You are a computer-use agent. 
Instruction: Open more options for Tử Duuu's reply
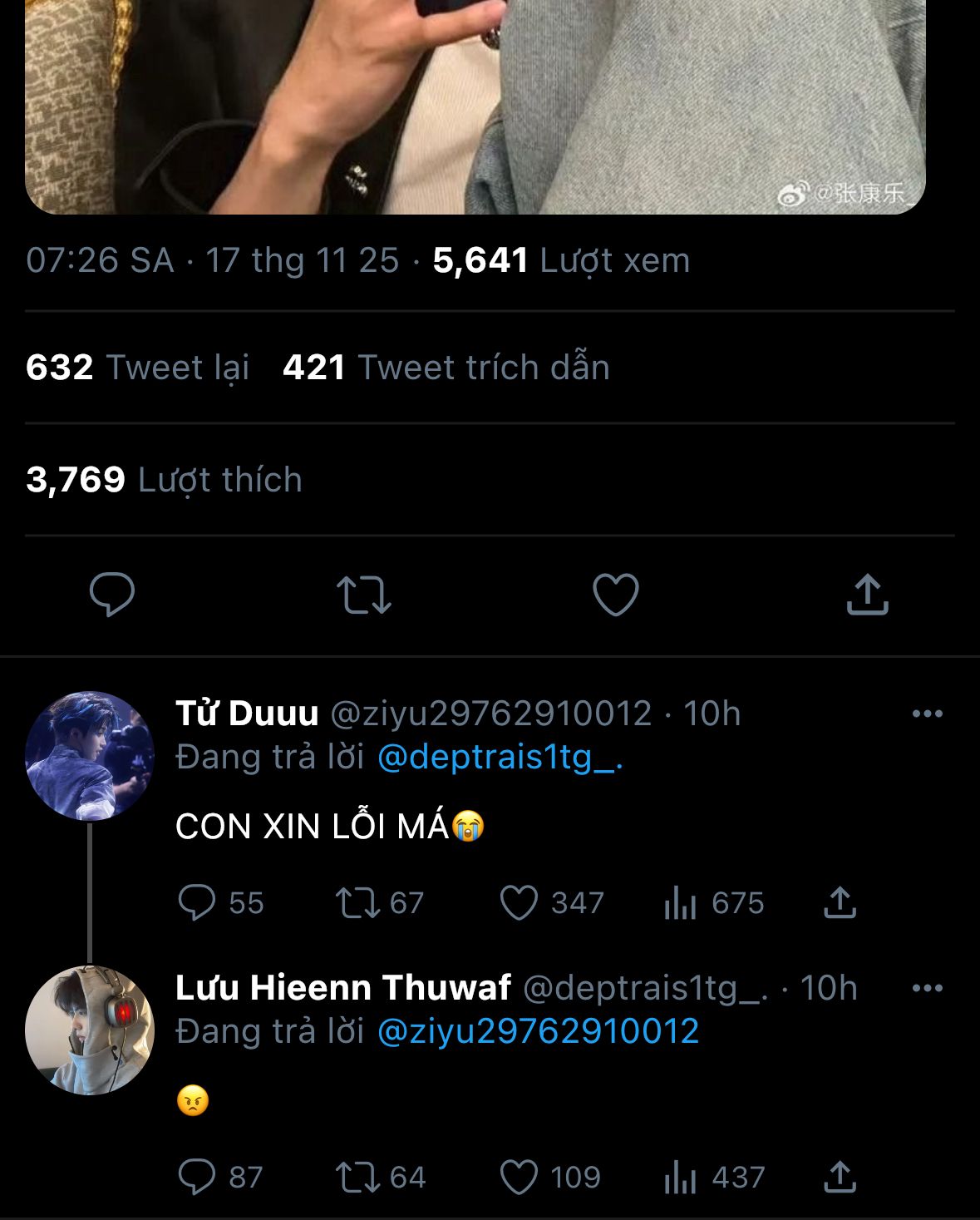click(927, 714)
